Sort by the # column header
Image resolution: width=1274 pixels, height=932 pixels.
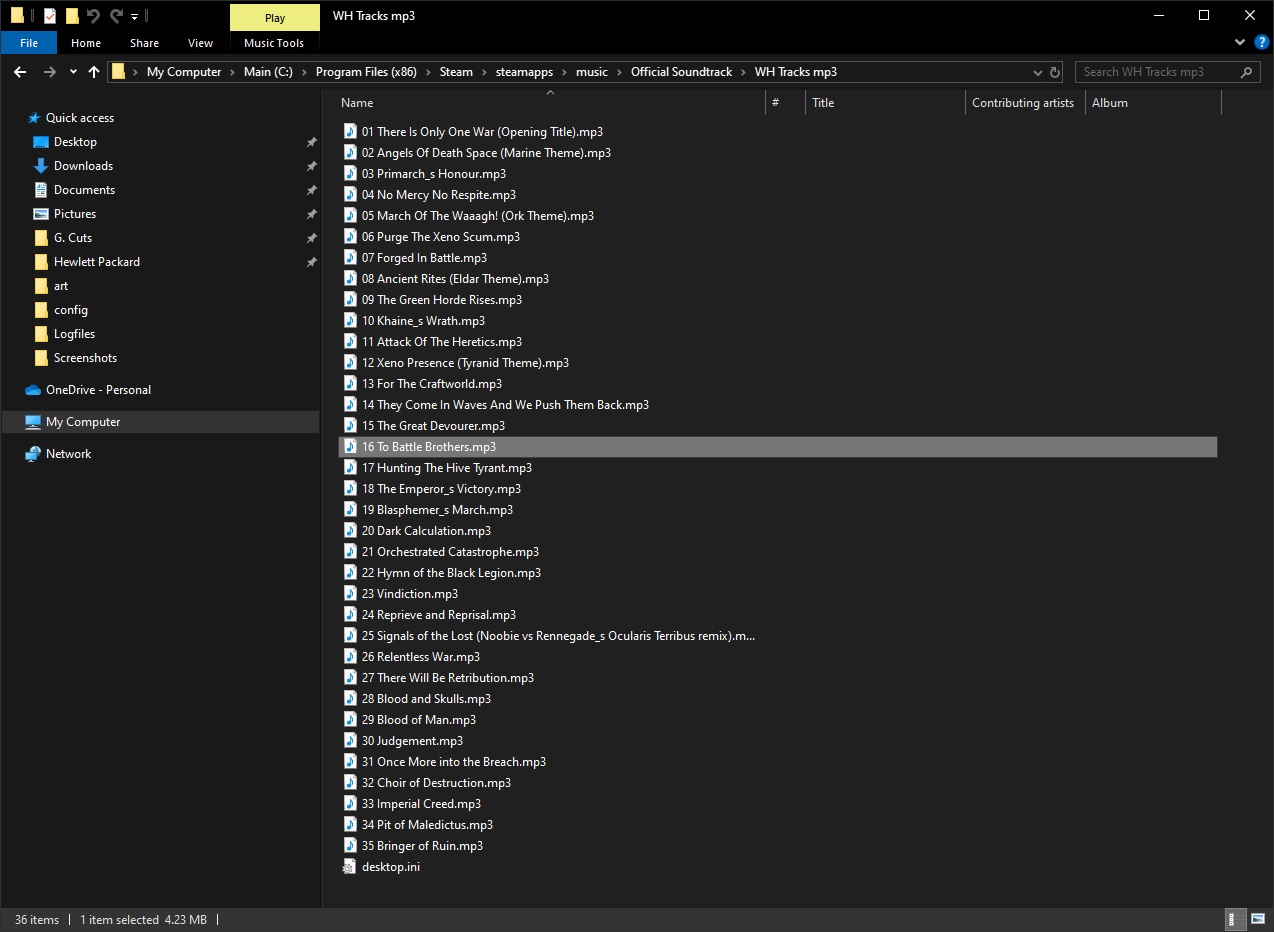[x=775, y=103]
